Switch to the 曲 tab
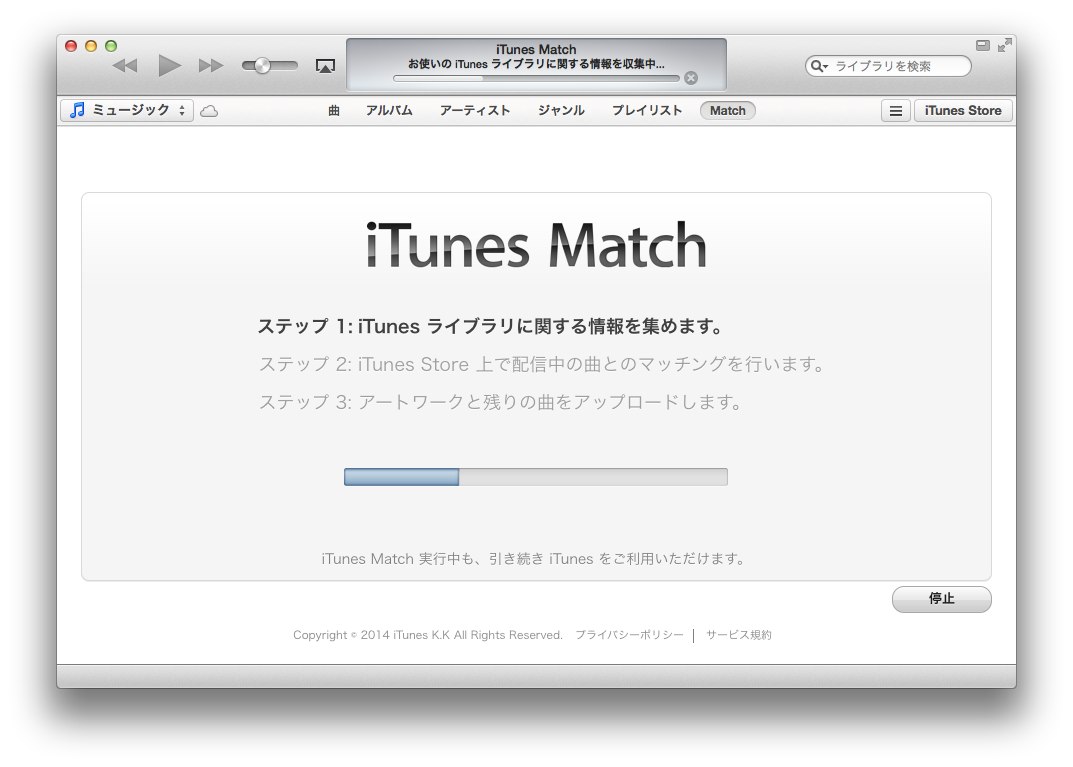This screenshot has width=1073, height=767. pos(334,110)
